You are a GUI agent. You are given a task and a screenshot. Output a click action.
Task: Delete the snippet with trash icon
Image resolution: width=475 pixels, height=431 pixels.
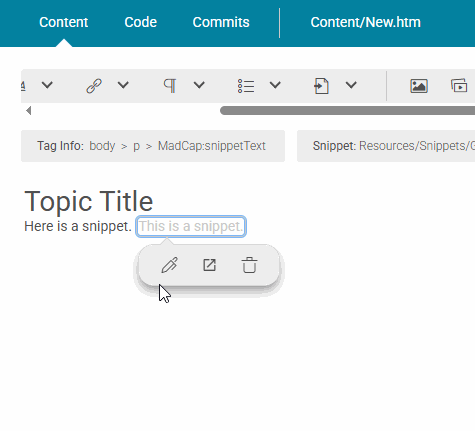click(249, 265)
